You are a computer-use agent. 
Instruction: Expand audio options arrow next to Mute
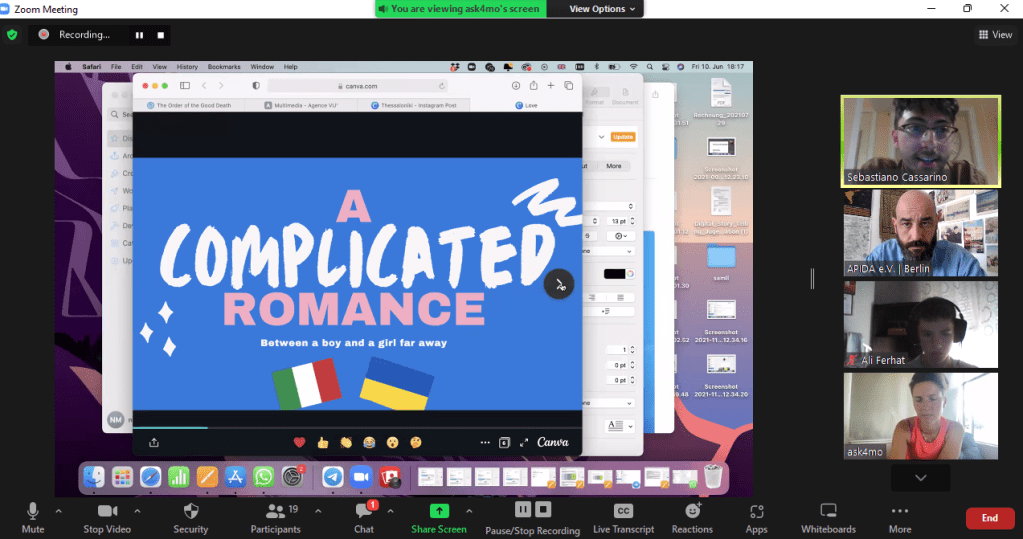pyautogui.click(x=58, y=510)
